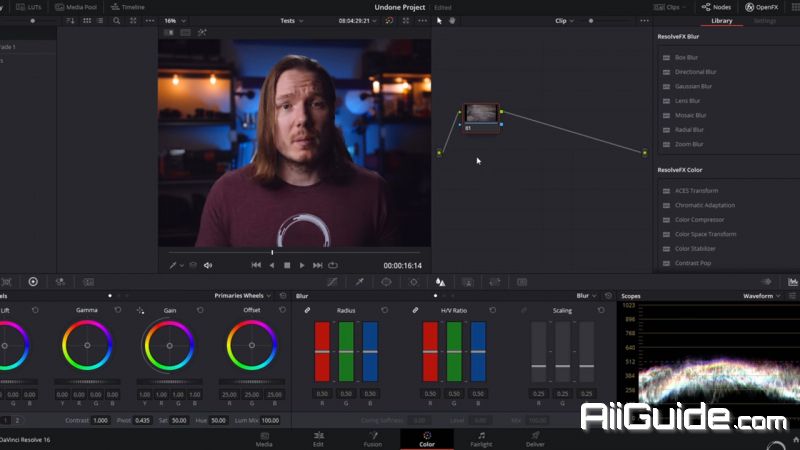Open the timecode display dropdown above viewer

point(357,21)
